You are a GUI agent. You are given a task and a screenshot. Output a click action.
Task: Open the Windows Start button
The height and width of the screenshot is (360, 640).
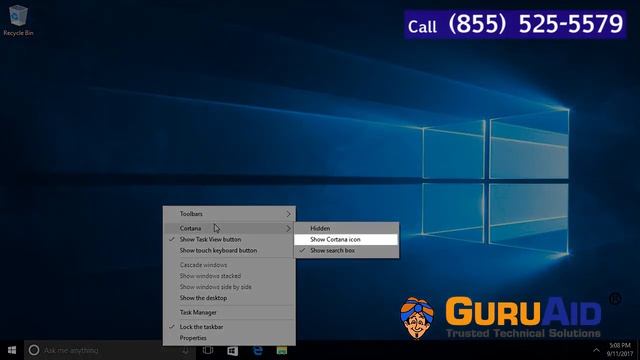pyautogui.click(x=12, y=350)
